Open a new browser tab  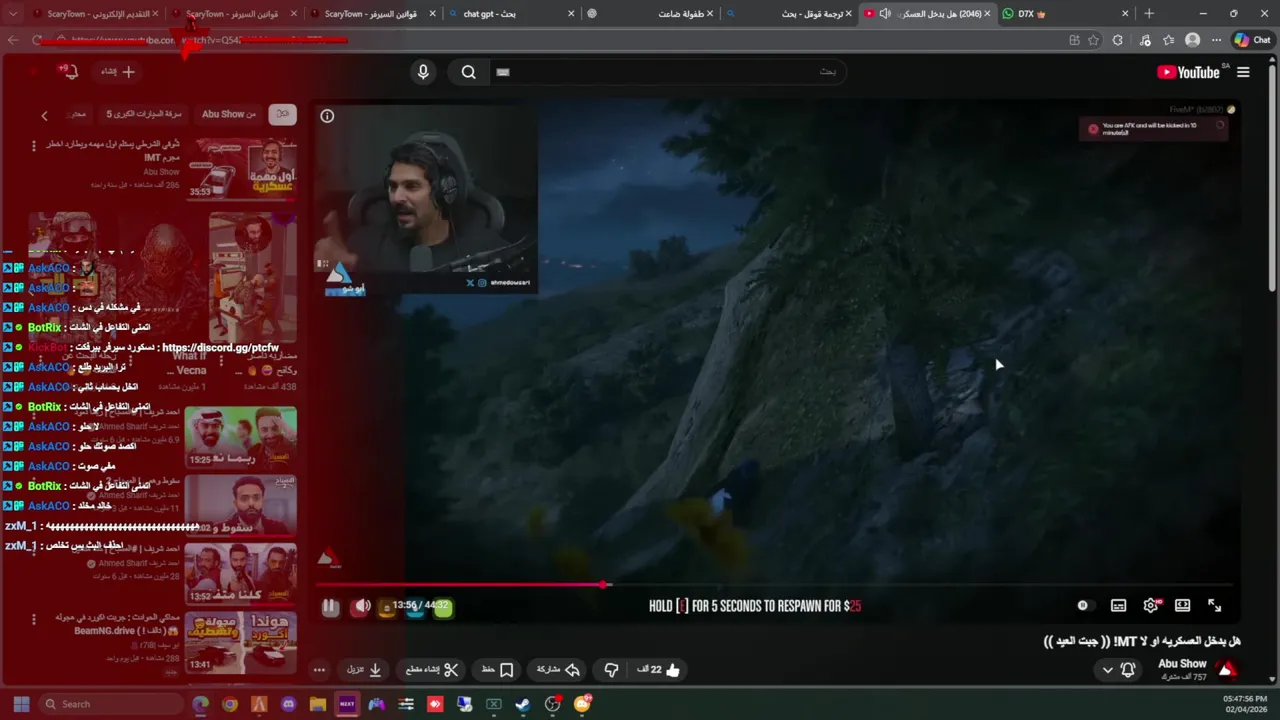point(1149,14)
